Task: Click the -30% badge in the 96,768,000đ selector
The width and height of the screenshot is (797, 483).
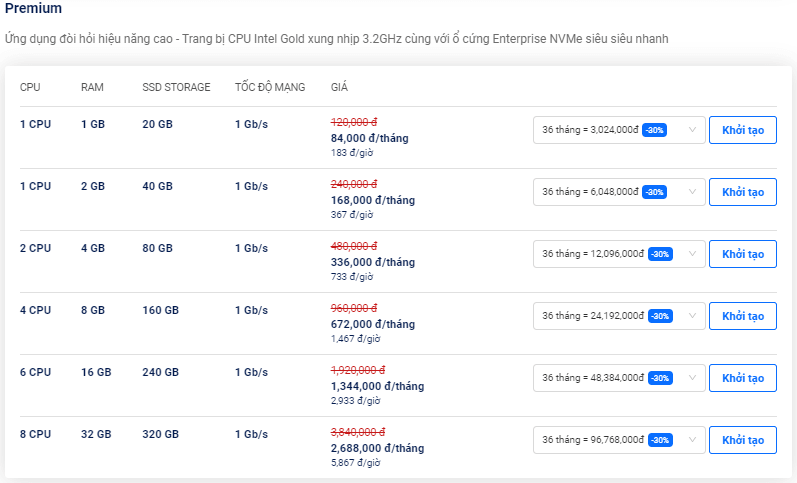Action: coord(660,440)
